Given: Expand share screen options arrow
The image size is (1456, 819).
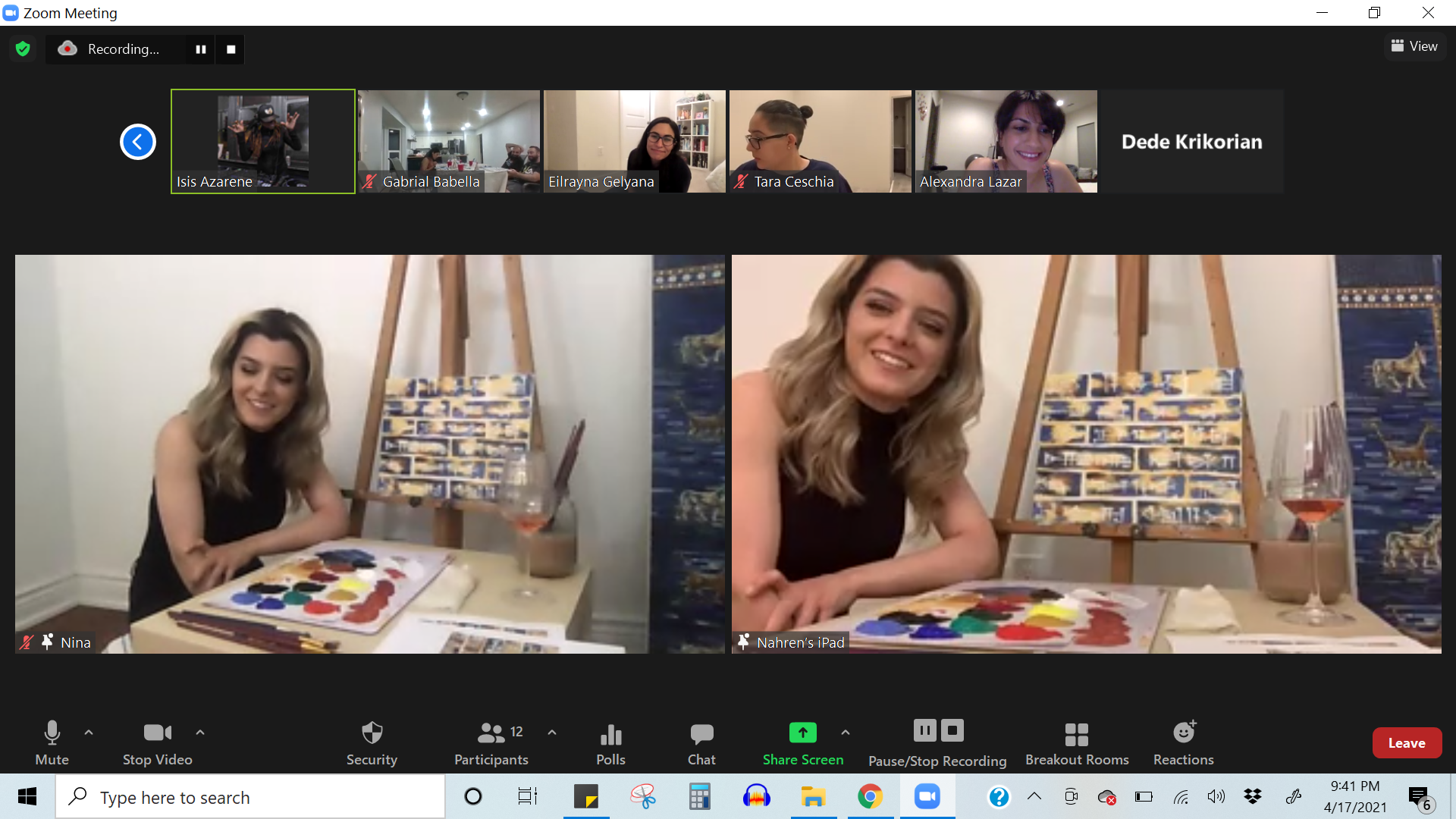Looking at the screenshot, I should point(846,733).
